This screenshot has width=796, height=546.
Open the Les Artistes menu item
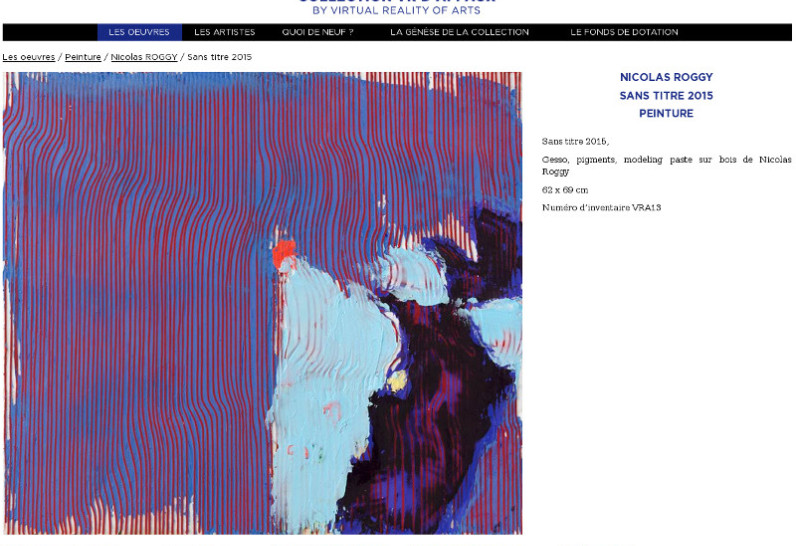click(224, 32)
